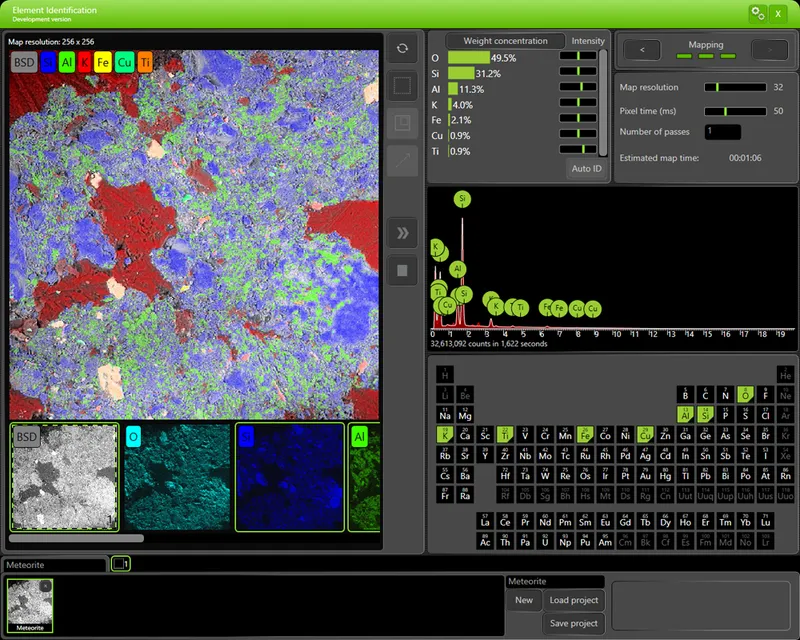800x640 pixels.
Task: Click the rescan/refresh icon beside the map
Action: point(403,48)
